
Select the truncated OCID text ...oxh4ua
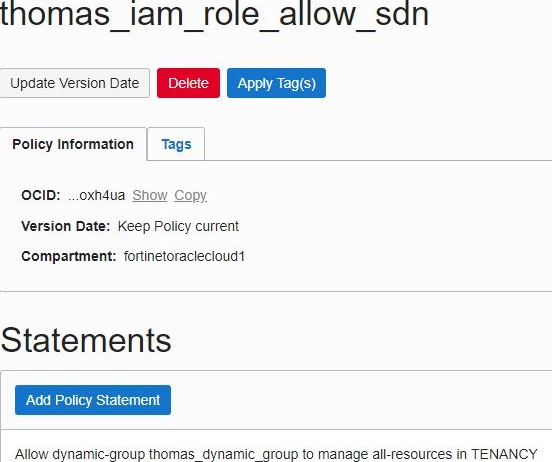click(x=96, y=195)
